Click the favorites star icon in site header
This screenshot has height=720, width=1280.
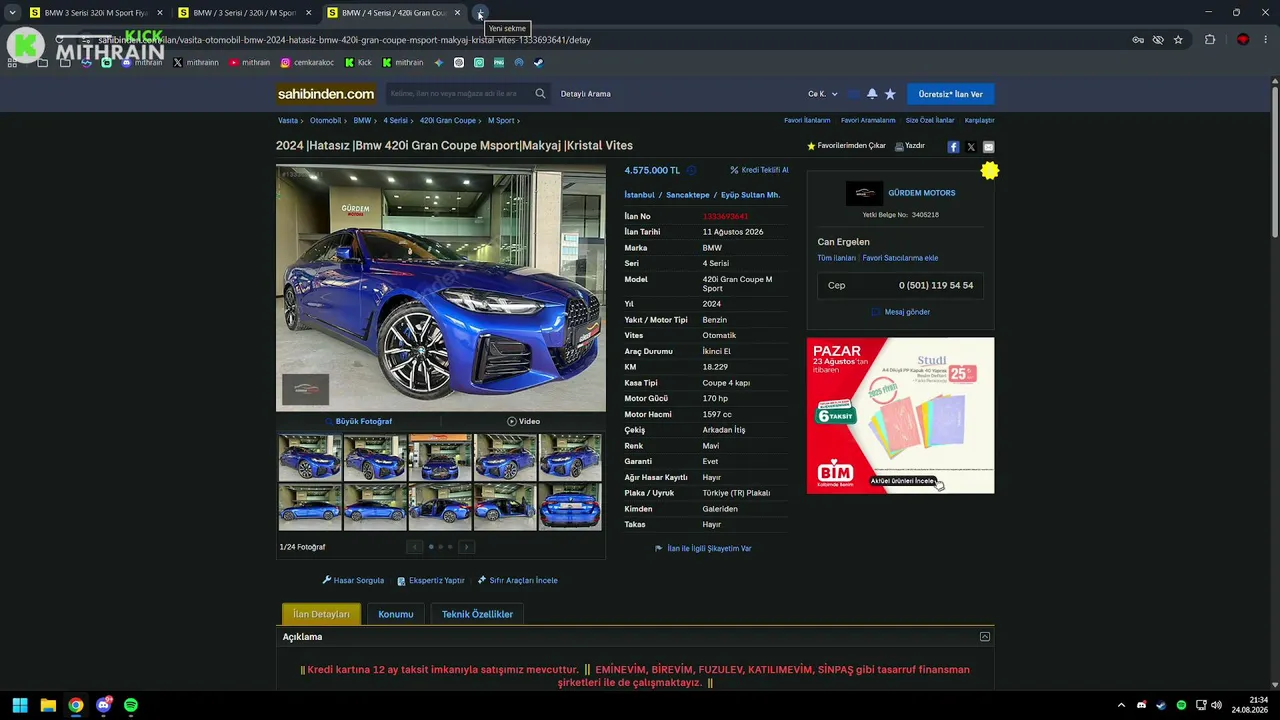(x=890, y=94)
